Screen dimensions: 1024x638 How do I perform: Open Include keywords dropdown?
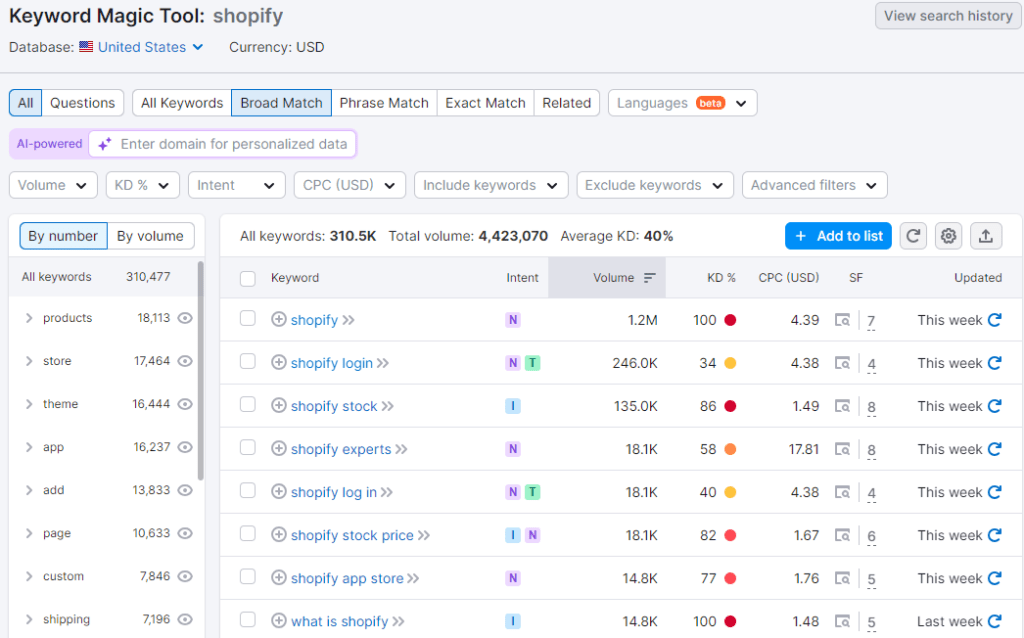tap(491, 185)
